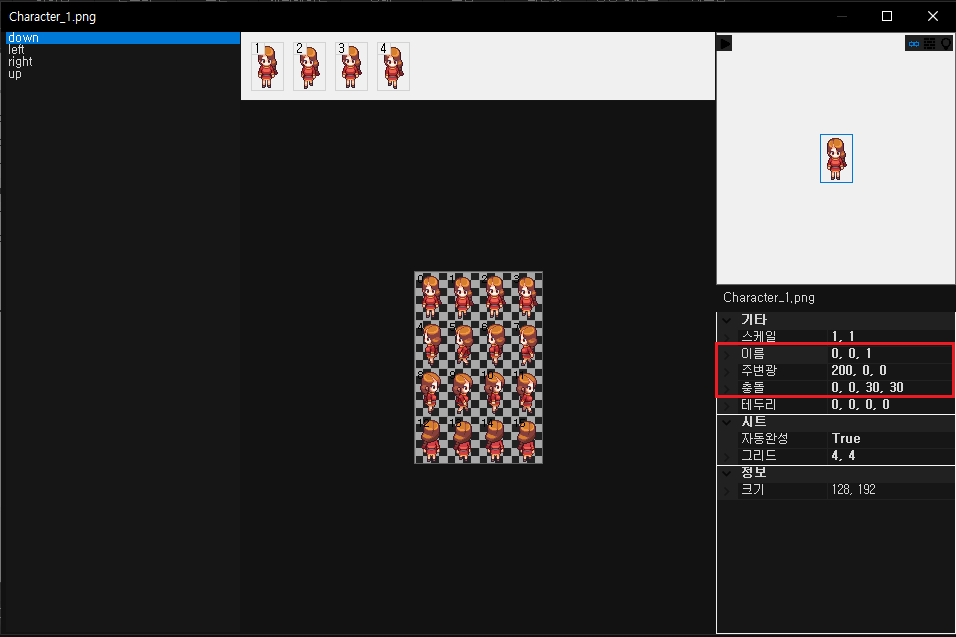Toggle the blue link icon in preview
The height and width of the screenshot is (637, 956).
click(913, 44)
